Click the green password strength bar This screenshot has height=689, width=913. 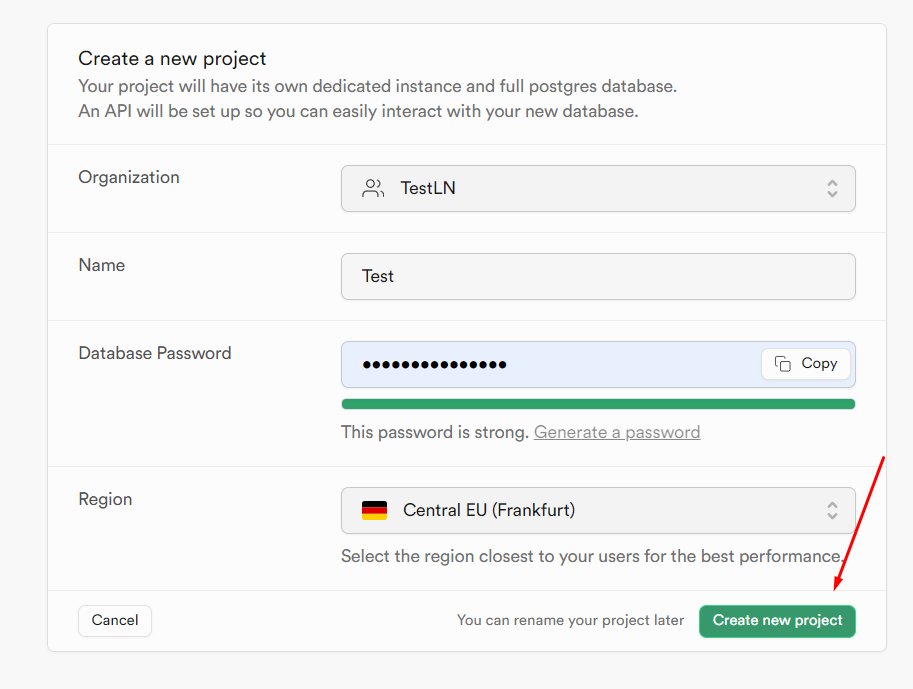(x=598, y=404)
